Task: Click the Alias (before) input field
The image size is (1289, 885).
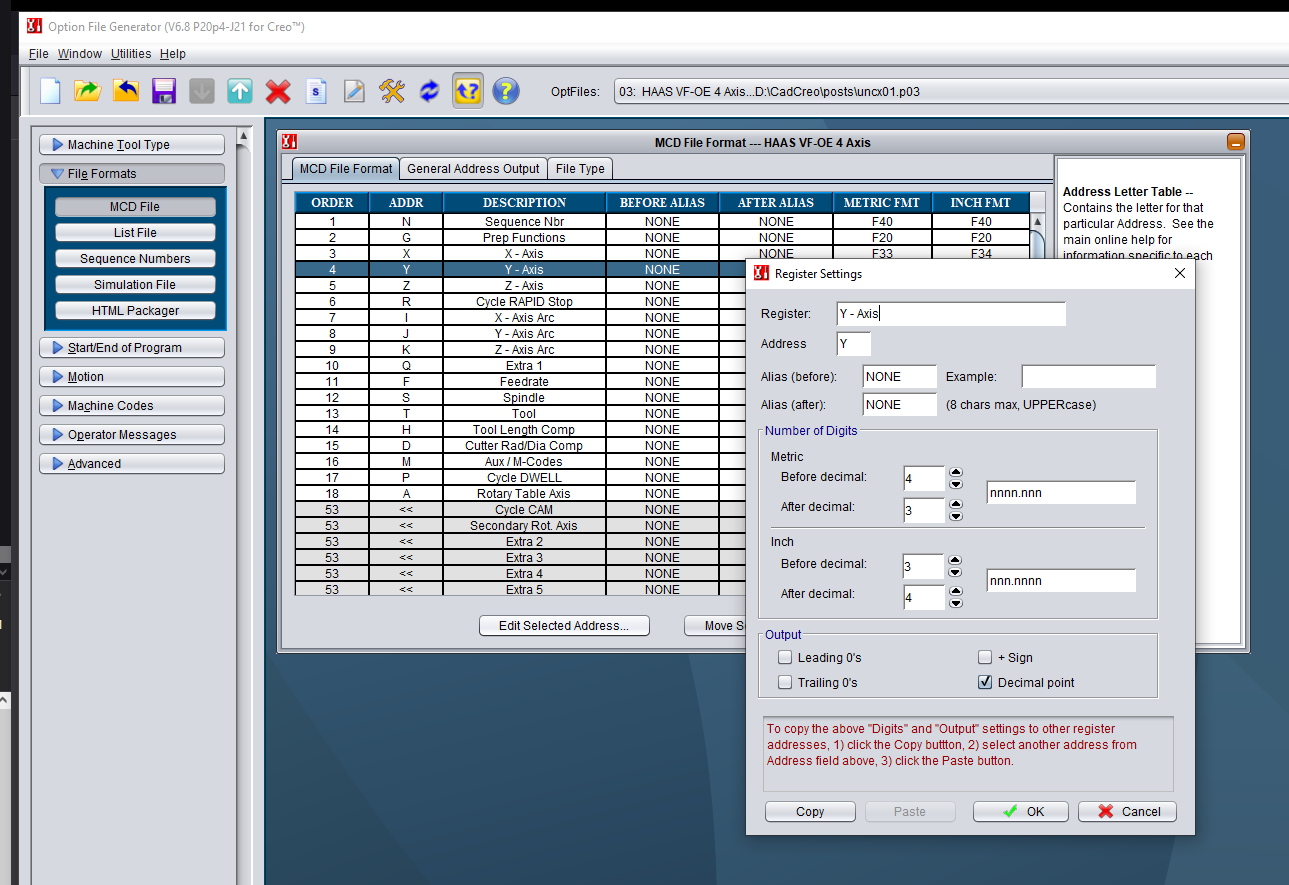Action: 899,377
